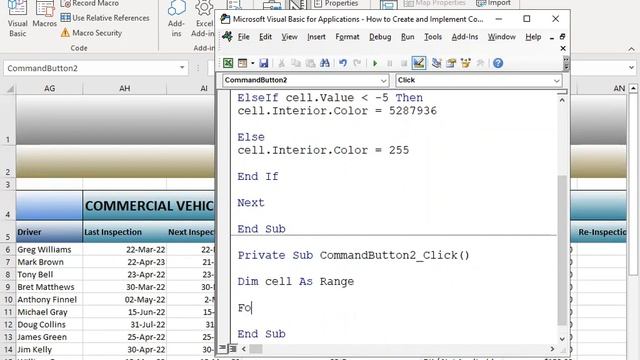Open the View menu
The image size is (640, 360).
[289, 37]
